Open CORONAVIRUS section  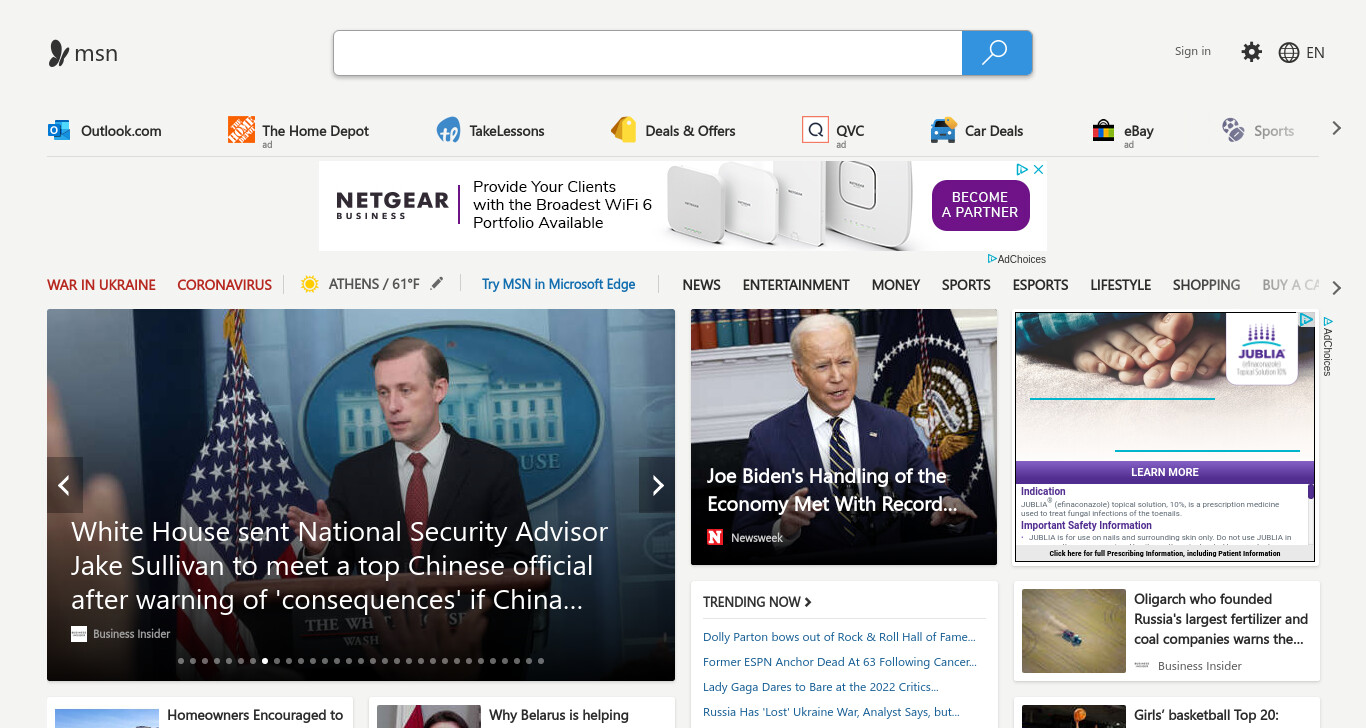[224, 285]
